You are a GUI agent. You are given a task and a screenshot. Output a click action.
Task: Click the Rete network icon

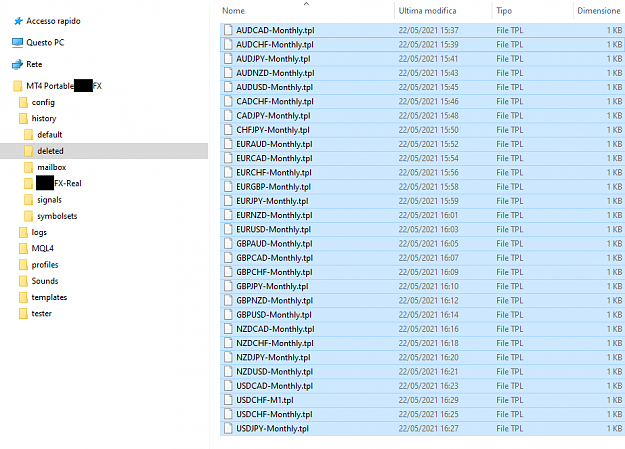(x=18, y=64)
